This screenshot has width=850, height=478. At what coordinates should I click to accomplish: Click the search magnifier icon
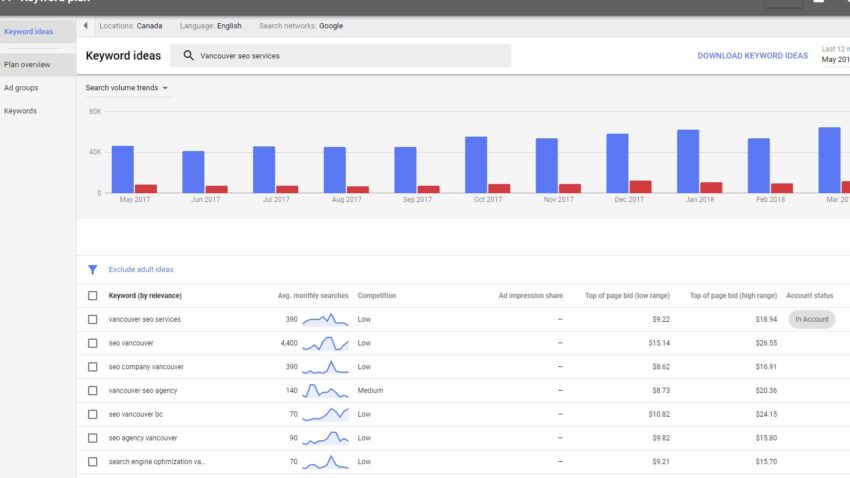coord(188,55)
